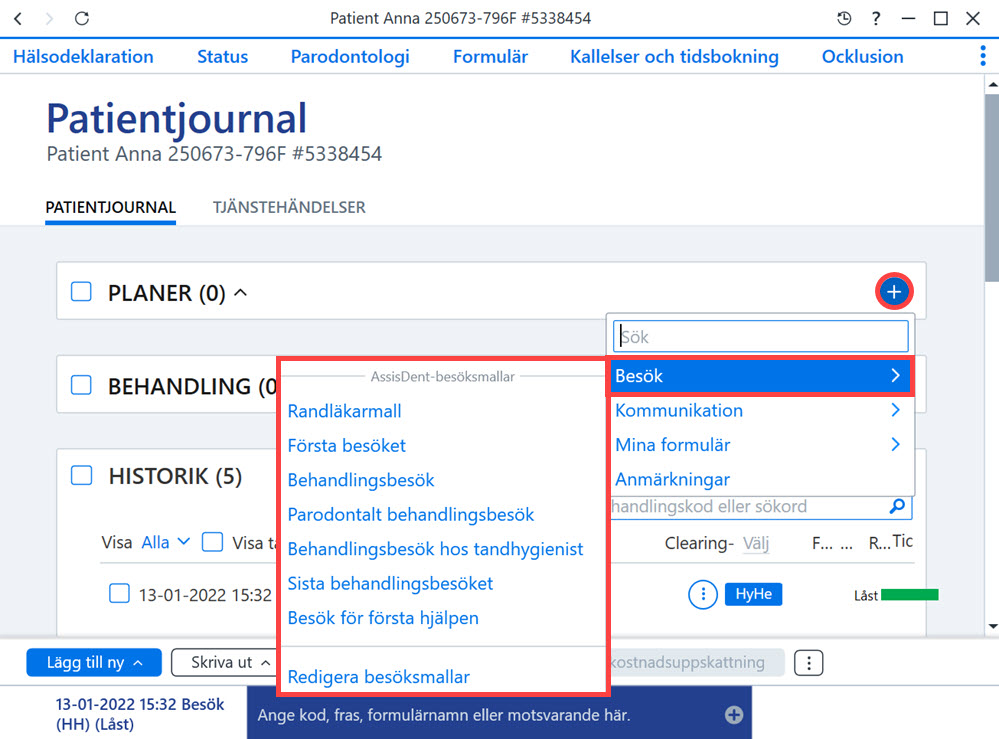Tick the PLANER checkbox
The height and width of the screenshot is (739, 999).
(81, 292)
